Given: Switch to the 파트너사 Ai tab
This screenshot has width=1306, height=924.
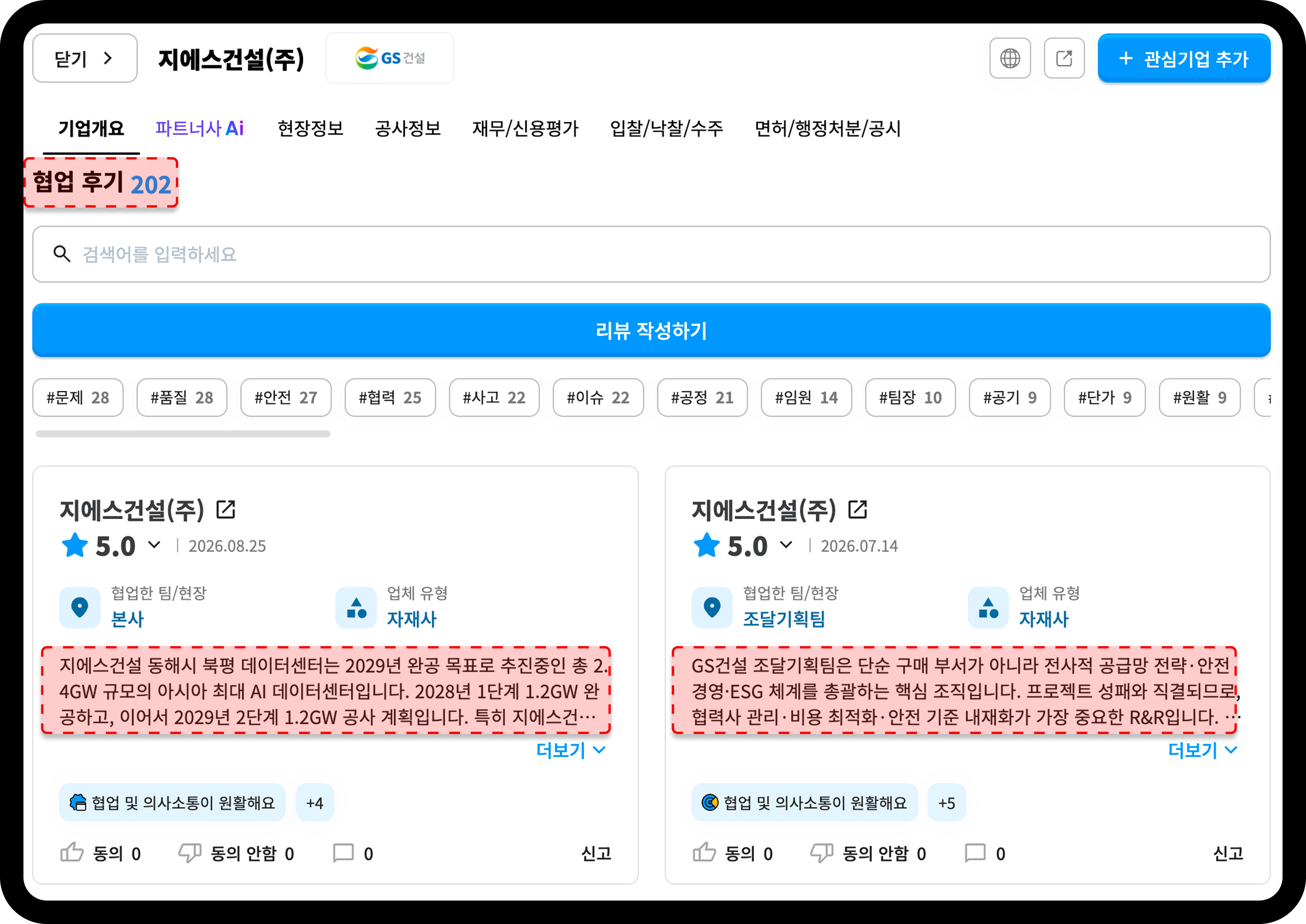Looking at the screenshot, I should click(x=200, y=129).
